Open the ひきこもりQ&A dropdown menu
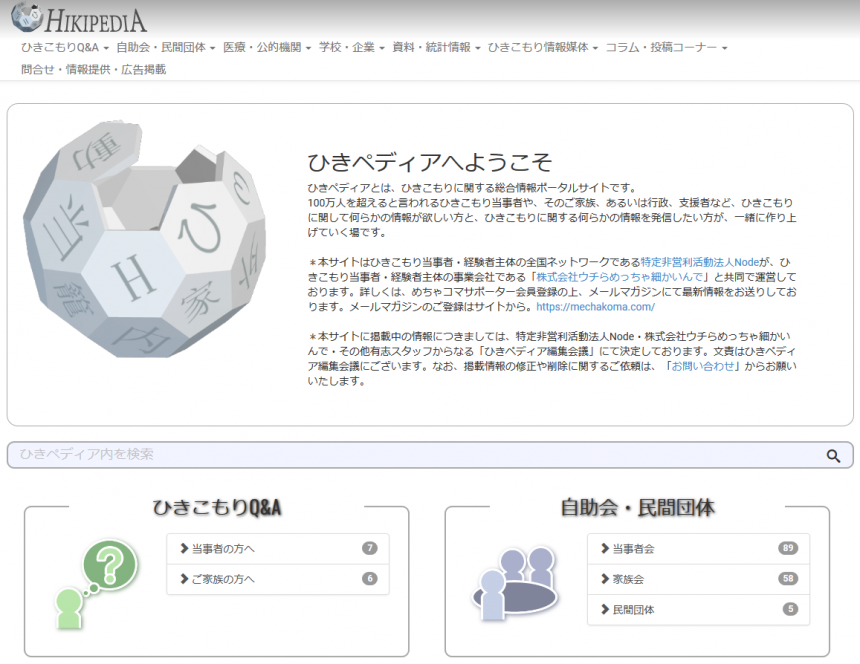 coord(65,47)
